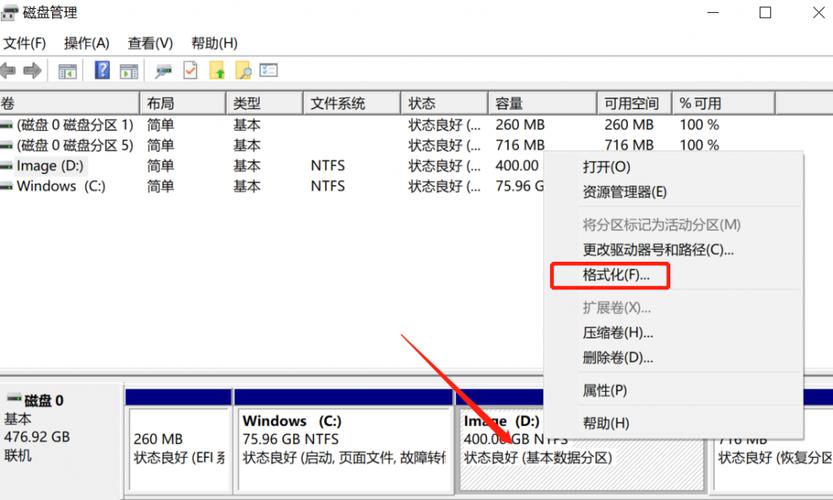
Task: Click the checklist view toolbar icon
Action: (x=269, y=70)
